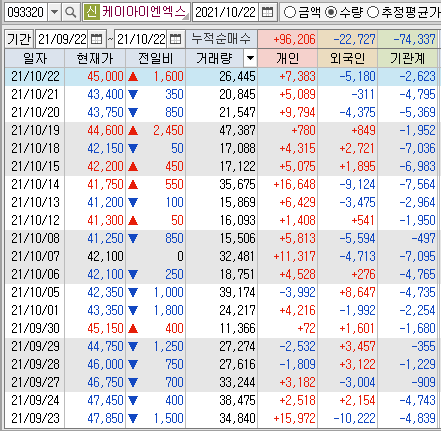This screenshot has width=441, height=431.
Task: Click the stock name 케이아이엔엑스
Action: coord(144,12)
